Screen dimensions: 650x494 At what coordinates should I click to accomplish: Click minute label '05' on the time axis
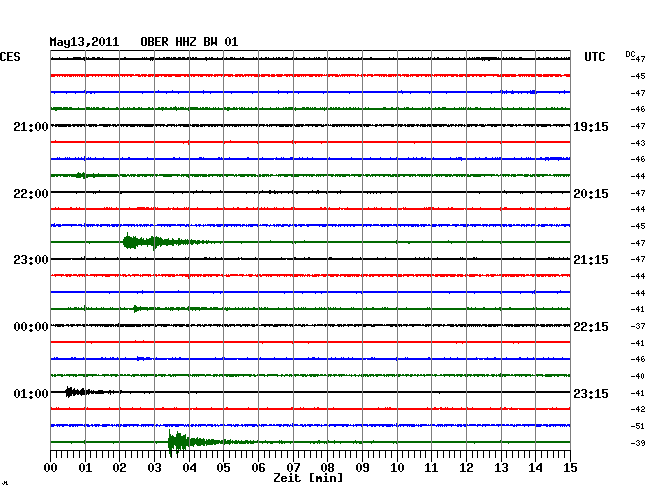(x=223, y=468)
